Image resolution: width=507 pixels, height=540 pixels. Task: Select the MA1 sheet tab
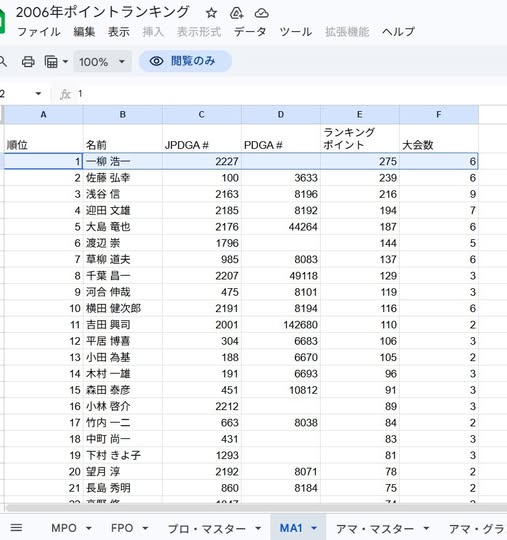(291, 528)
